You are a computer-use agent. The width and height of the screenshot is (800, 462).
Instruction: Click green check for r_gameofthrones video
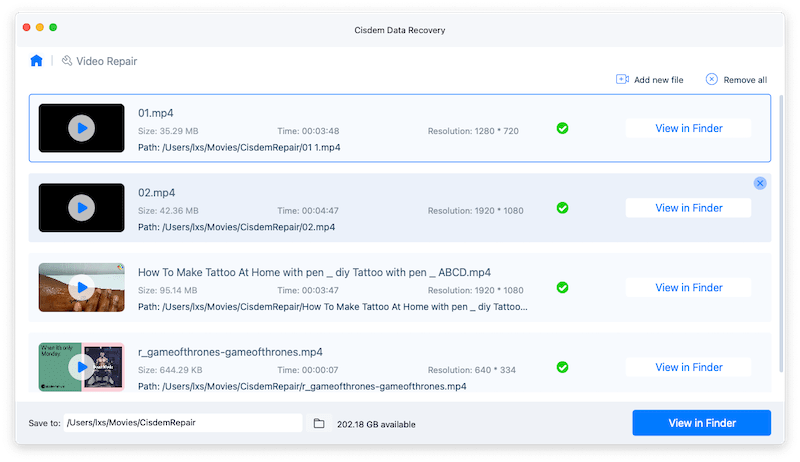coord(562,367)
